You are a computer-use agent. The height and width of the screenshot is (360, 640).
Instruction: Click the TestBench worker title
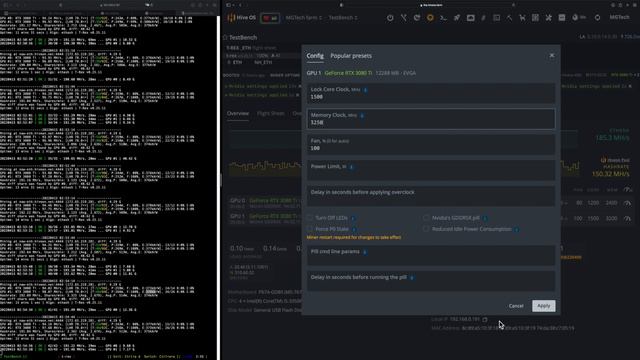tap(243, 38)
